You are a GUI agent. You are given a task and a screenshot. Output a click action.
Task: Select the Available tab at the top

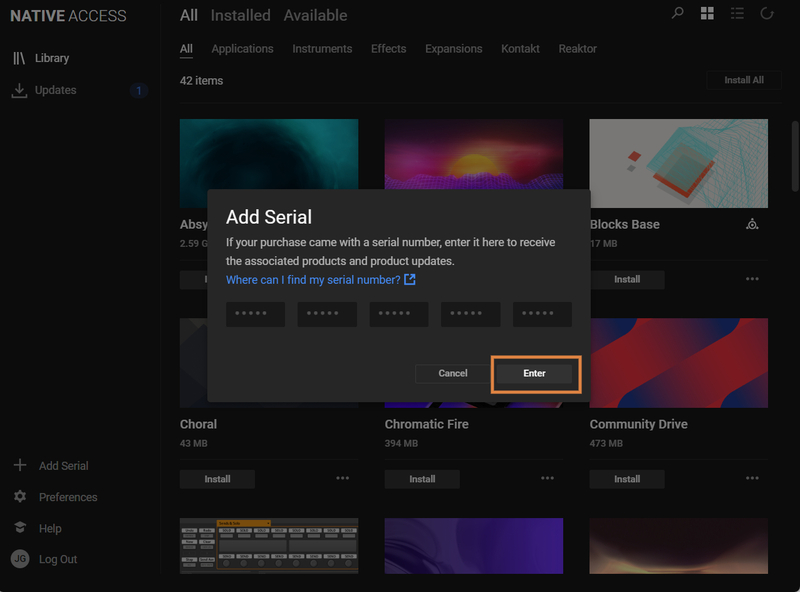315,15
